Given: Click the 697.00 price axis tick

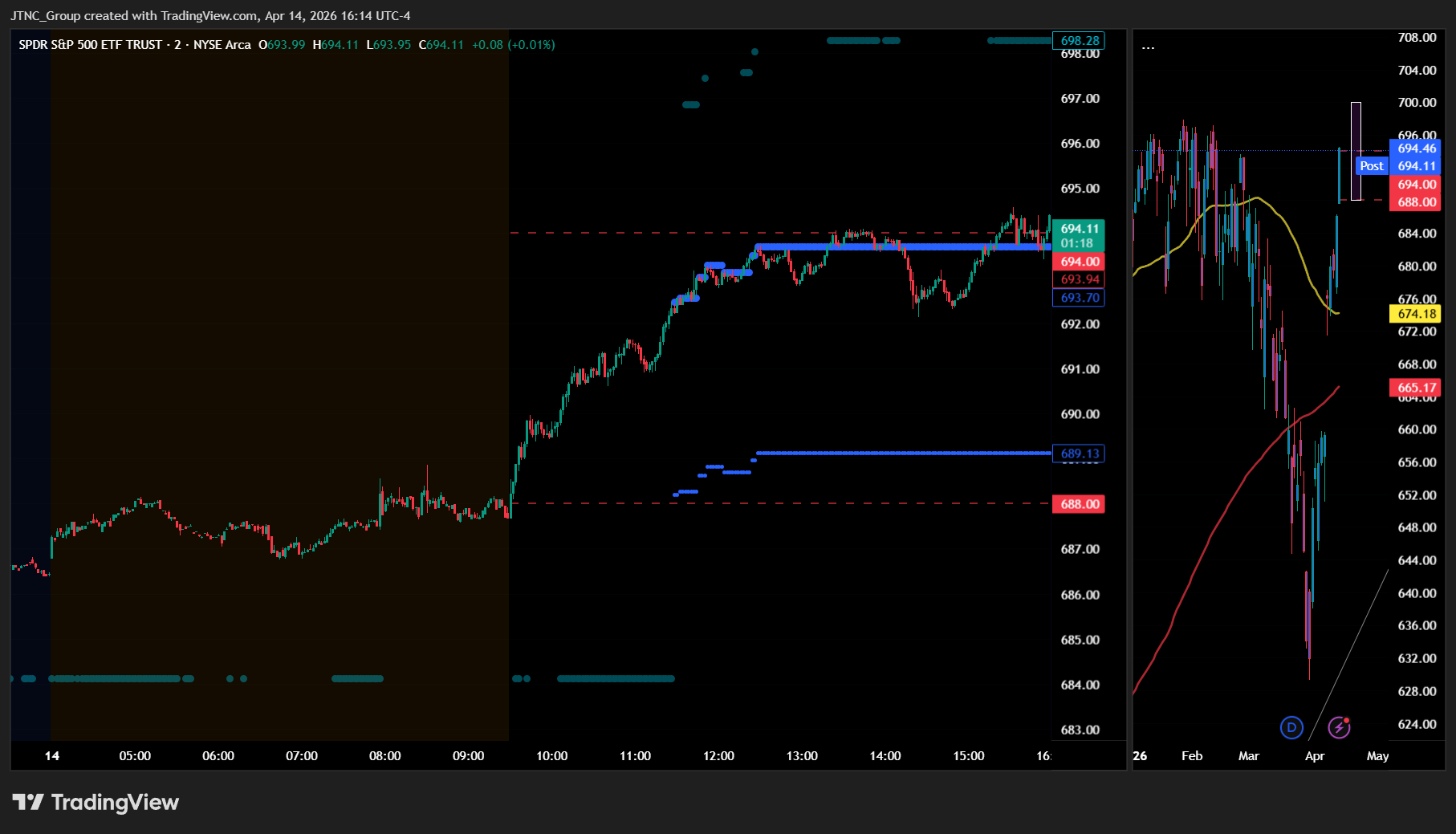Looking at the screenshot, I should point(1080,99).
